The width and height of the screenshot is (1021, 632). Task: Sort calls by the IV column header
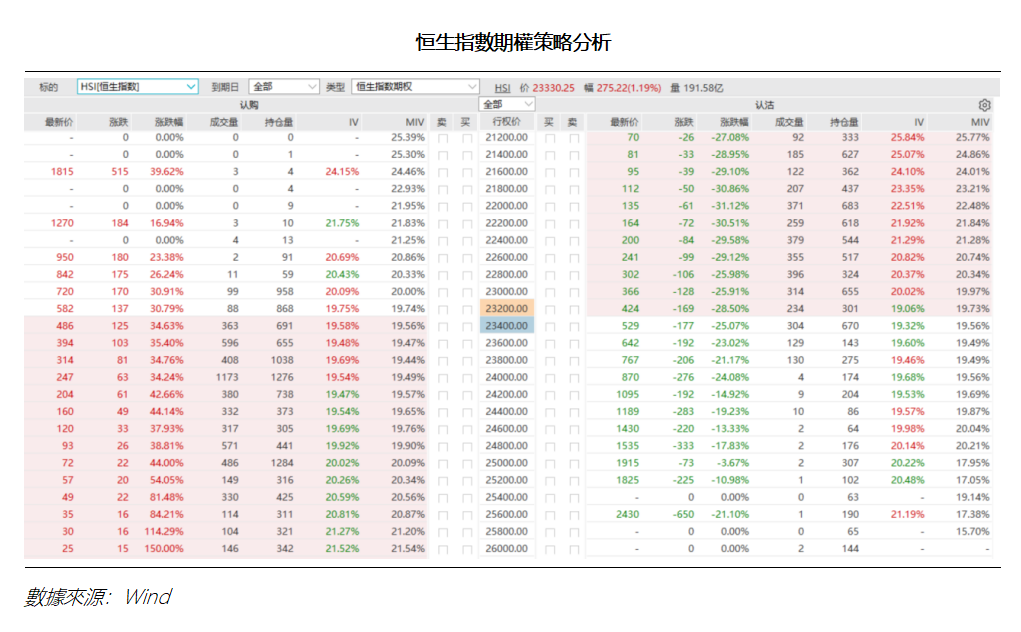pos(354,122)
